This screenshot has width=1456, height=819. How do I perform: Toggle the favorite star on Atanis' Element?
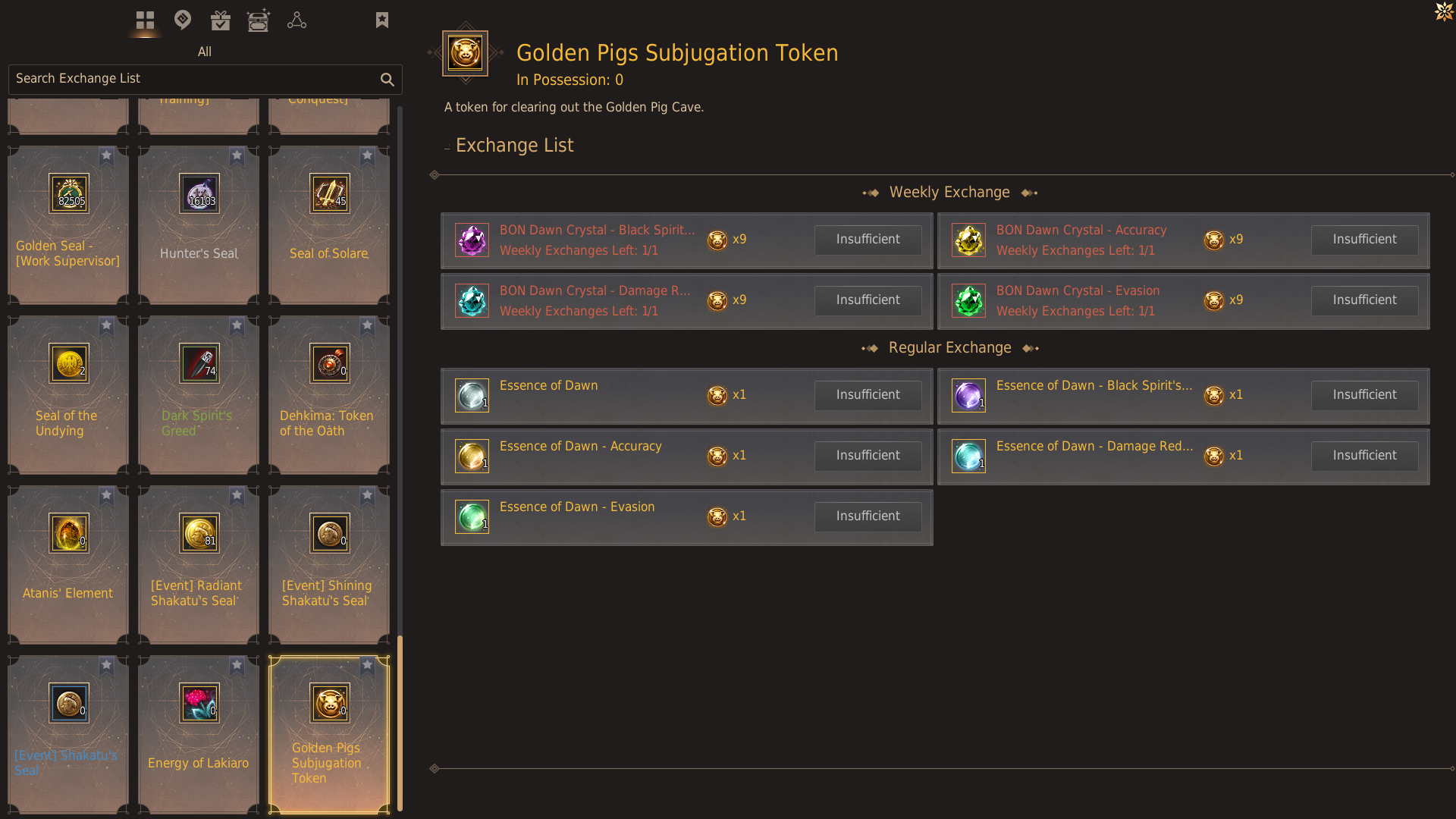[106, 495]
